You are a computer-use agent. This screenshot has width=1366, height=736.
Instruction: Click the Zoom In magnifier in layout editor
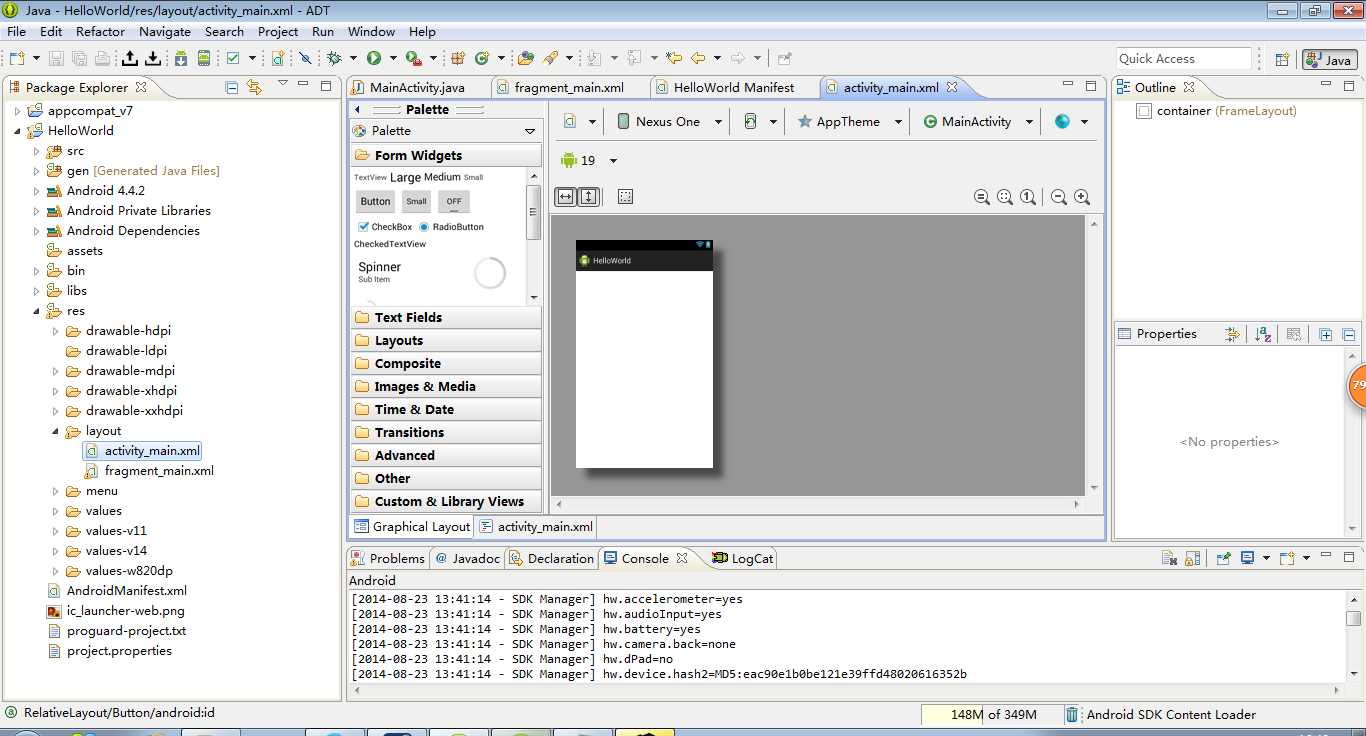1082,197
